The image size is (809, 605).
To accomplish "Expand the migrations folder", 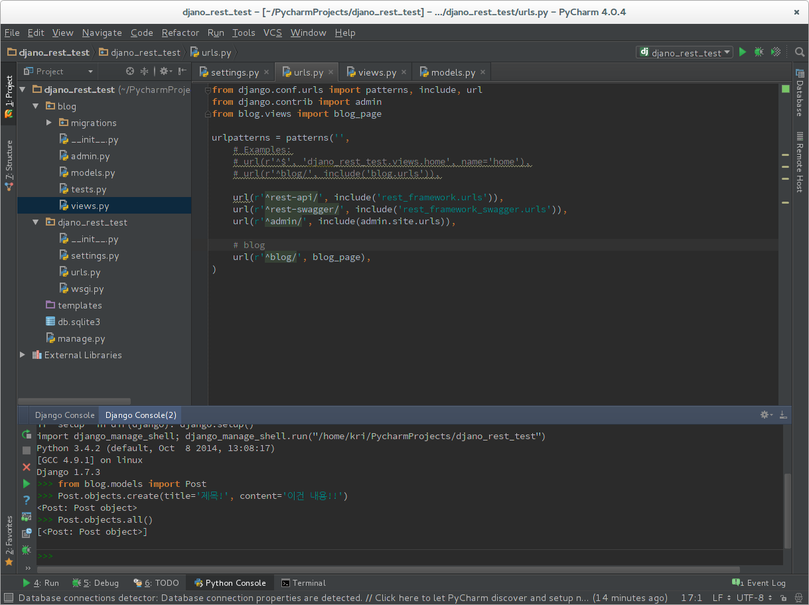I will (48, 123).
